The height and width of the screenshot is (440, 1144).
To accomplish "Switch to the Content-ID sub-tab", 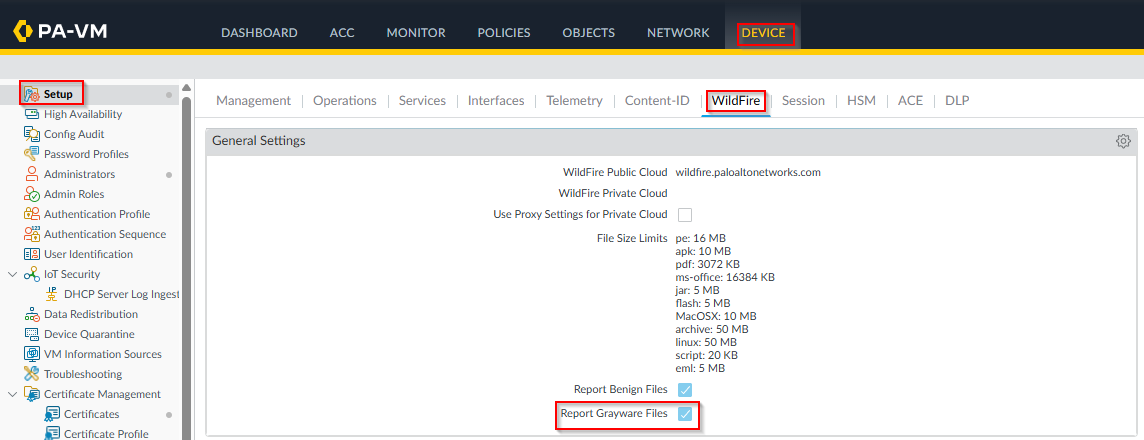I will (x=657, y=101).
